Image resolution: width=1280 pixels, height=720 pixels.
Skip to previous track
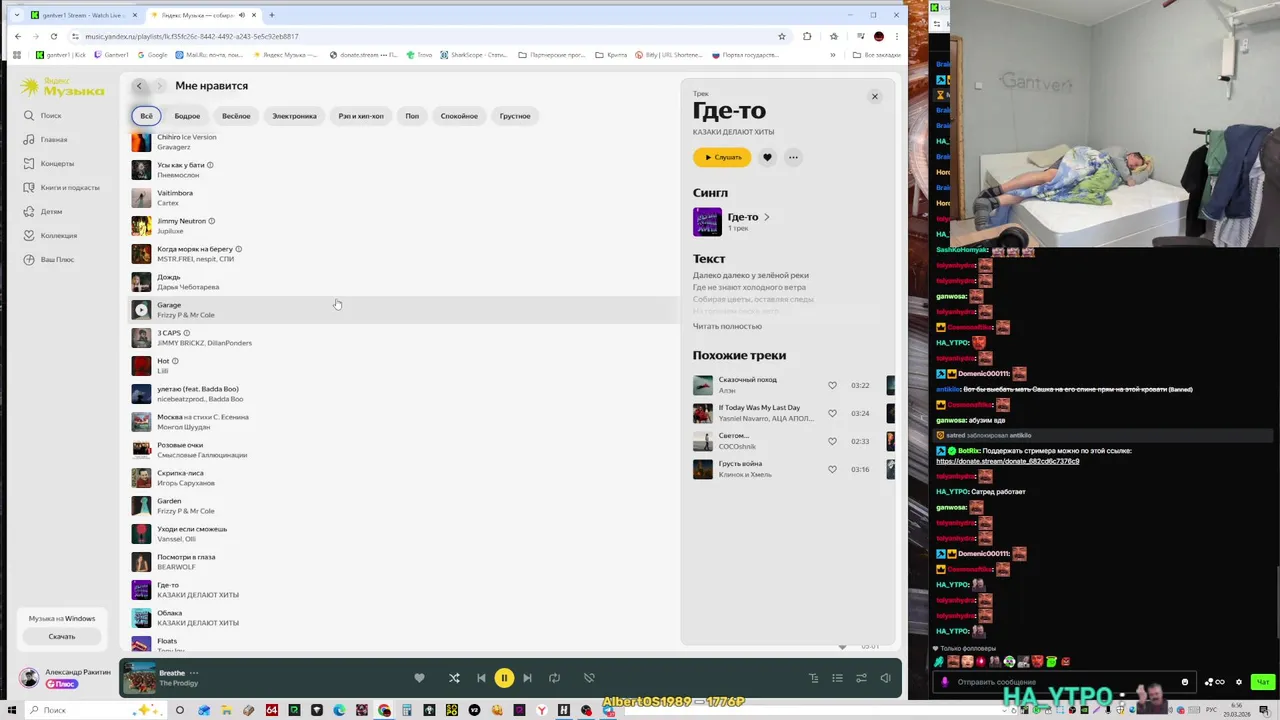click(x=481, y=678)
